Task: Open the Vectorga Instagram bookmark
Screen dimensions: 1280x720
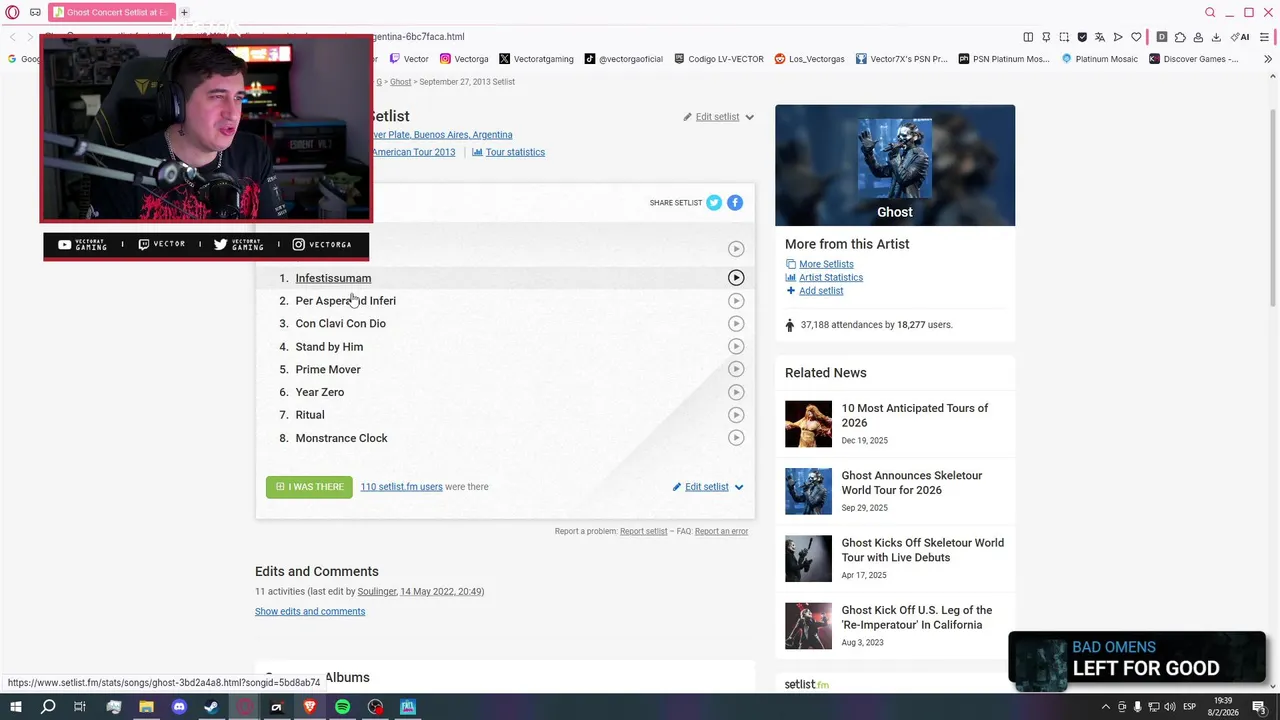Action: [464, 59]
